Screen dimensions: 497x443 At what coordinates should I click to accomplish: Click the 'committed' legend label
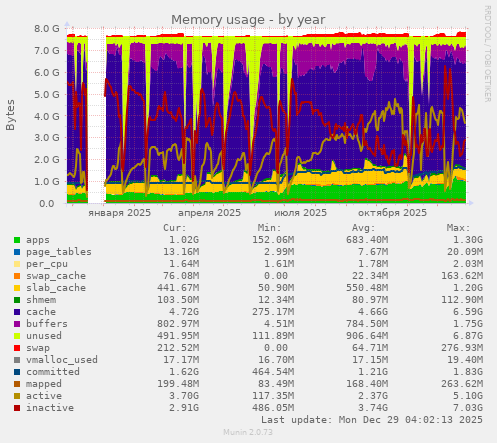click(x=53, y=372)
